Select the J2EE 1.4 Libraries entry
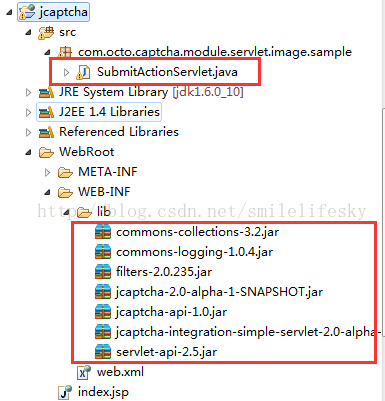 coord(110,112)
